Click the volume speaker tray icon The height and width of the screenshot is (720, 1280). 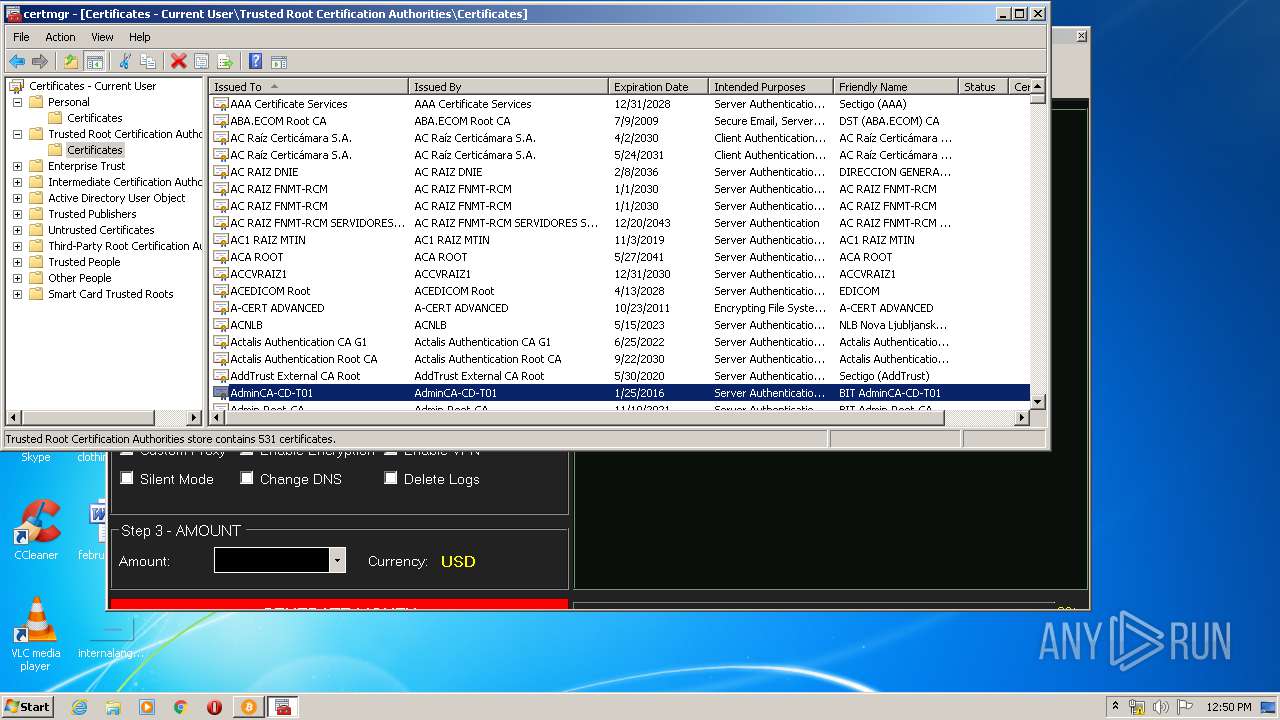1161,707
